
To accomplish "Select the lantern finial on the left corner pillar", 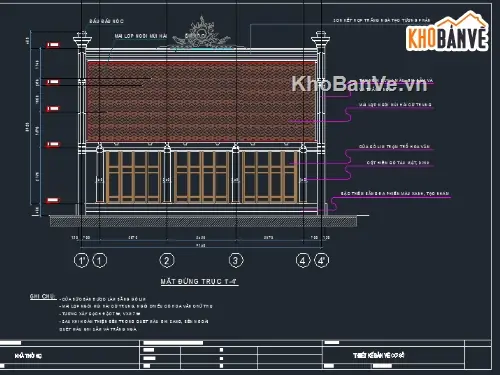I will pos(82,40).
